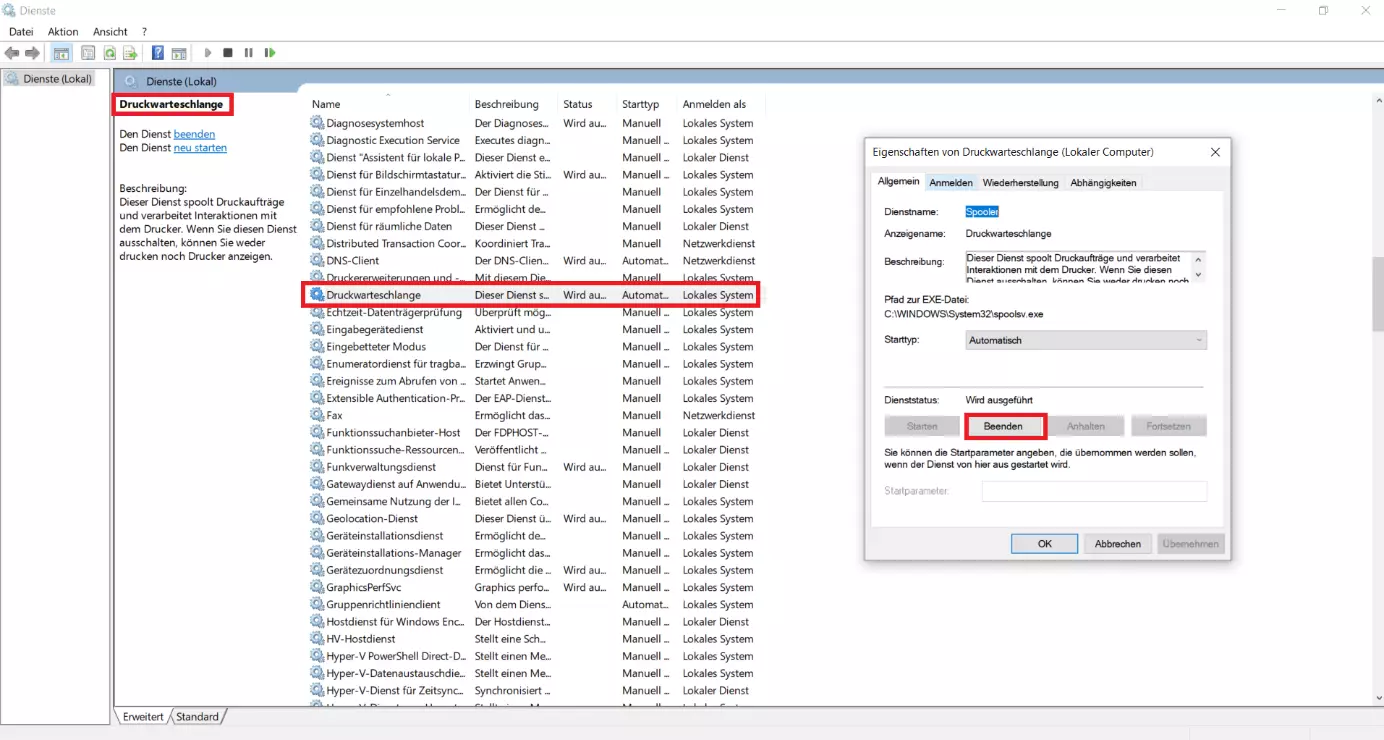Click the gear icon of Funkverwaltungsdienst

click(x=317, y=467)
